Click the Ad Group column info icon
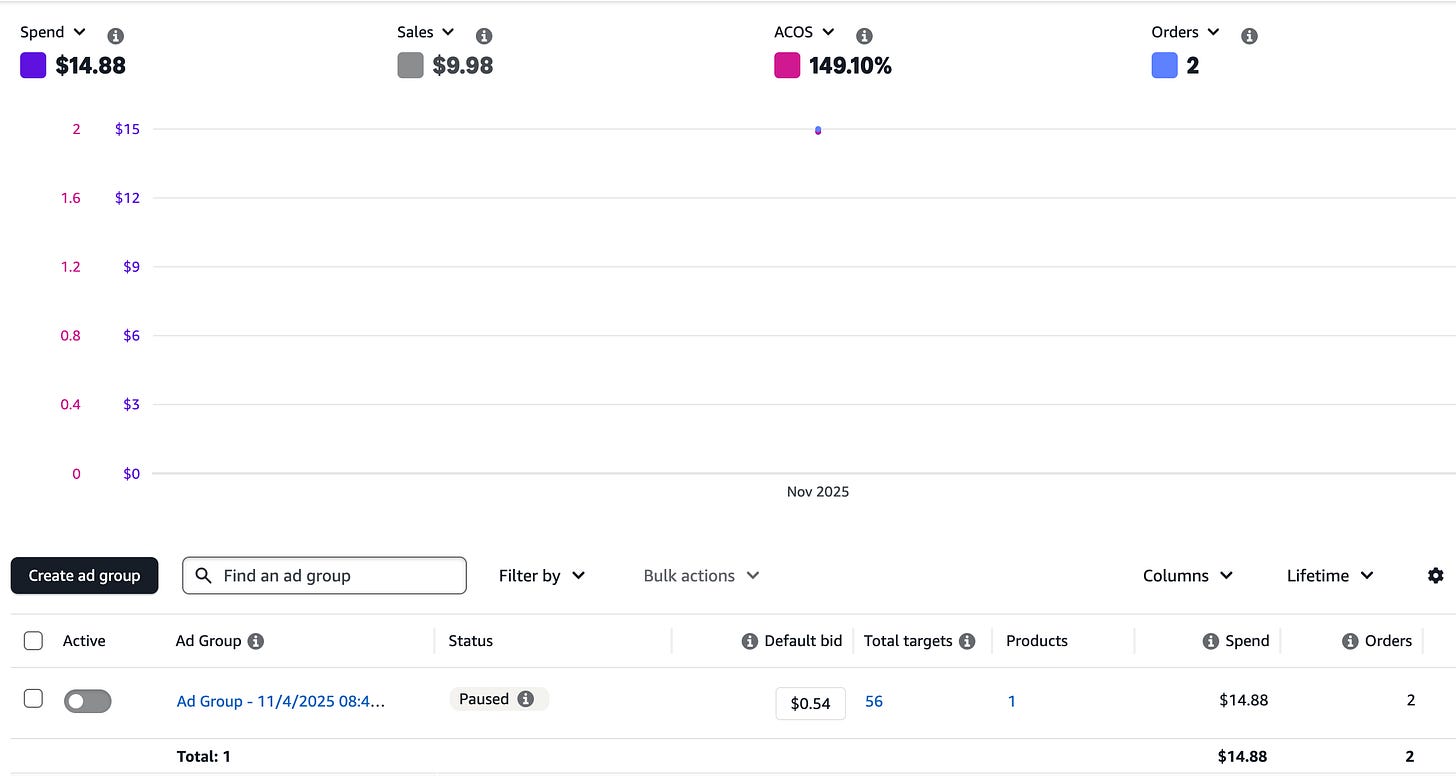The height and width of the screenshot is (776, 1456). click(x=256, y=641)
